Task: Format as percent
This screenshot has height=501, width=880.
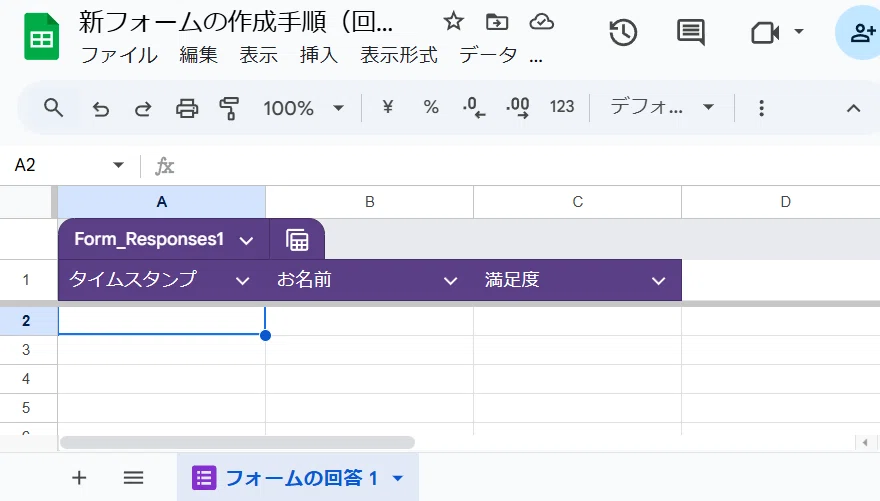Action: pos(430,107)
